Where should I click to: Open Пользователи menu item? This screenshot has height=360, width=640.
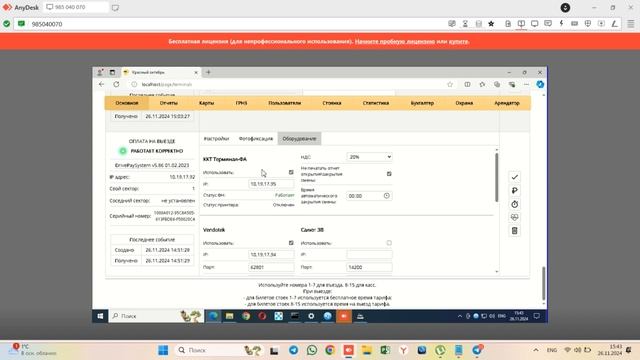[x=284, y=103]
